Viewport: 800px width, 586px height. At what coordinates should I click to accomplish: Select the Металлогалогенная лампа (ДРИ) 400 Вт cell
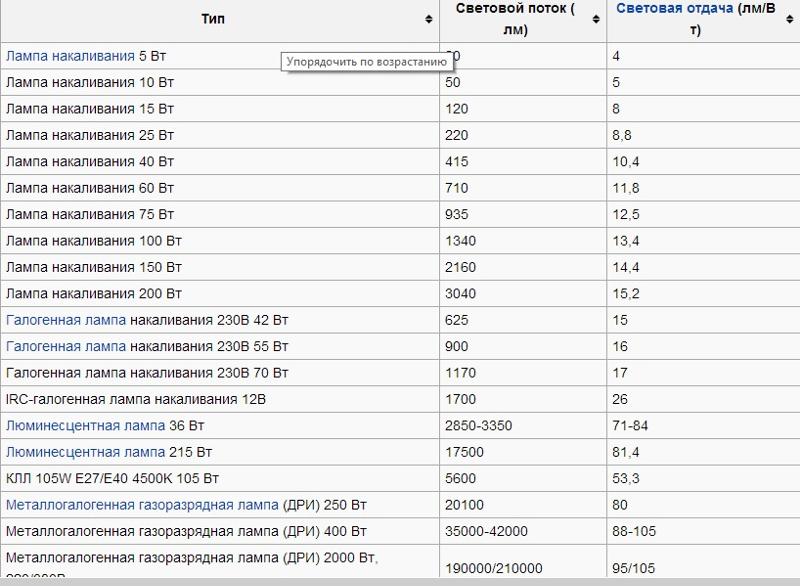(x=186, y=530)
